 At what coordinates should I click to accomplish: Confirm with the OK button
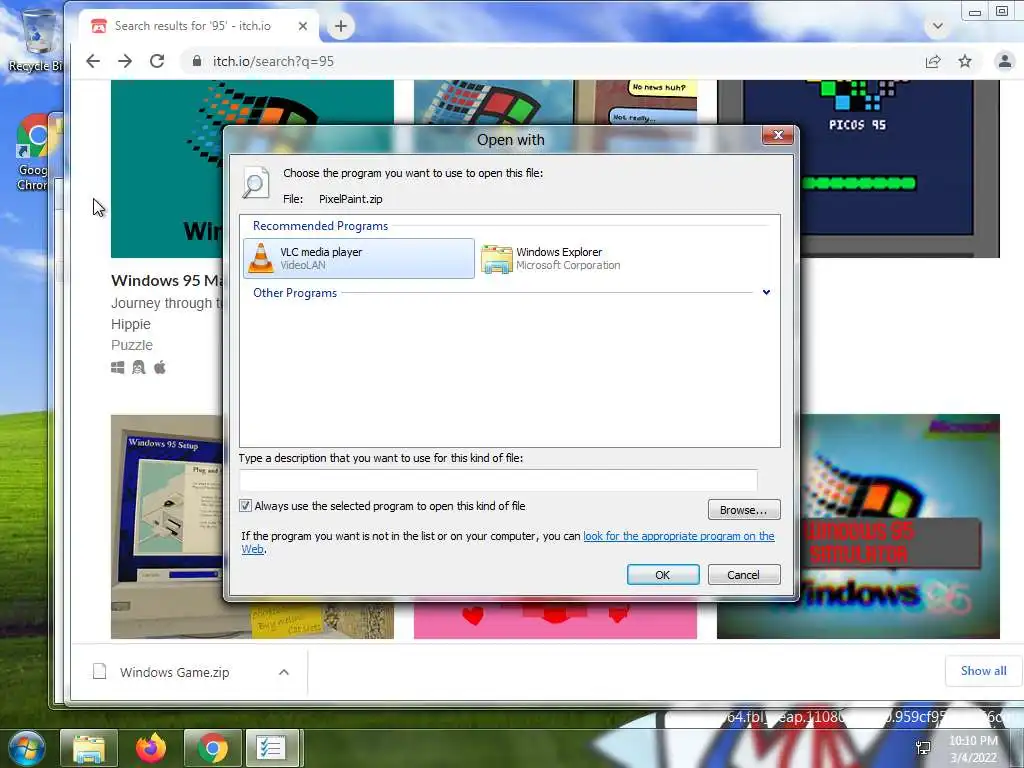pyautogui.click(x=663, y=575)
